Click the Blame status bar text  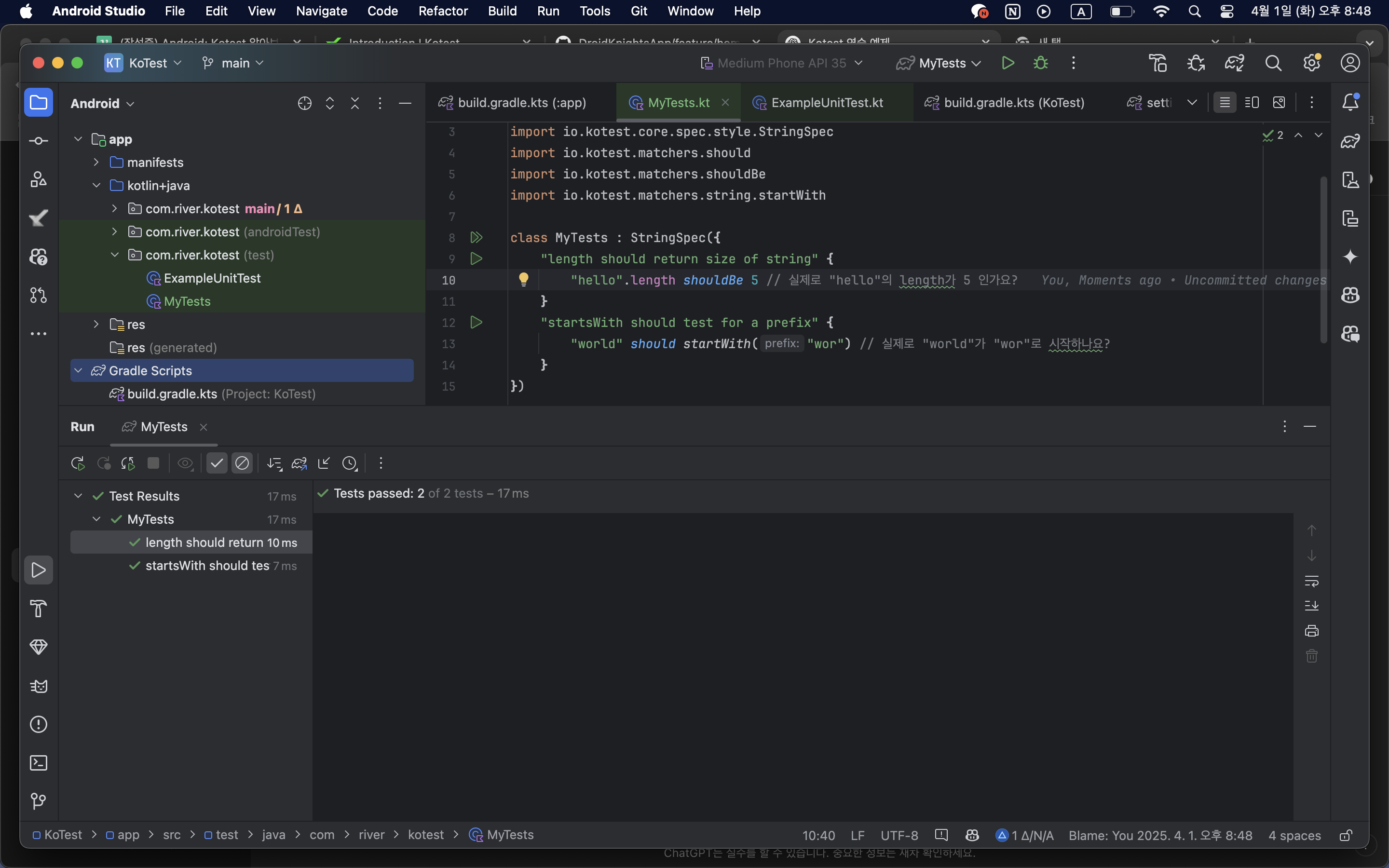point(1159,835)
